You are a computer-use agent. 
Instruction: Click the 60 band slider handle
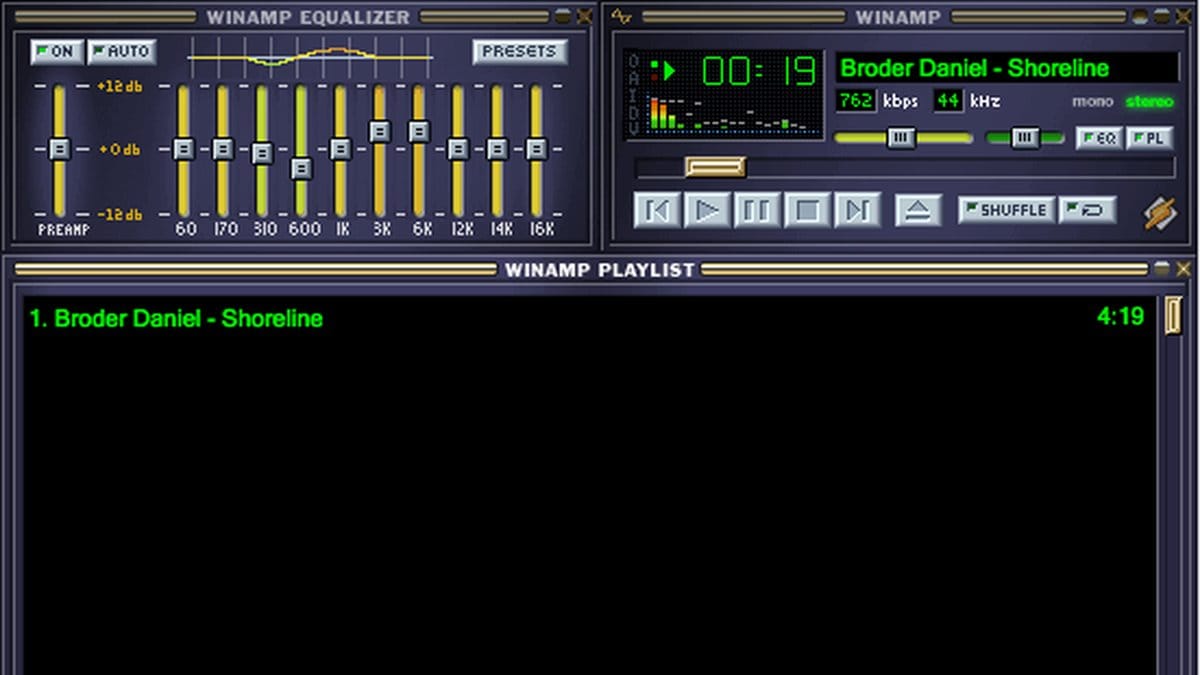click(184, 149)
